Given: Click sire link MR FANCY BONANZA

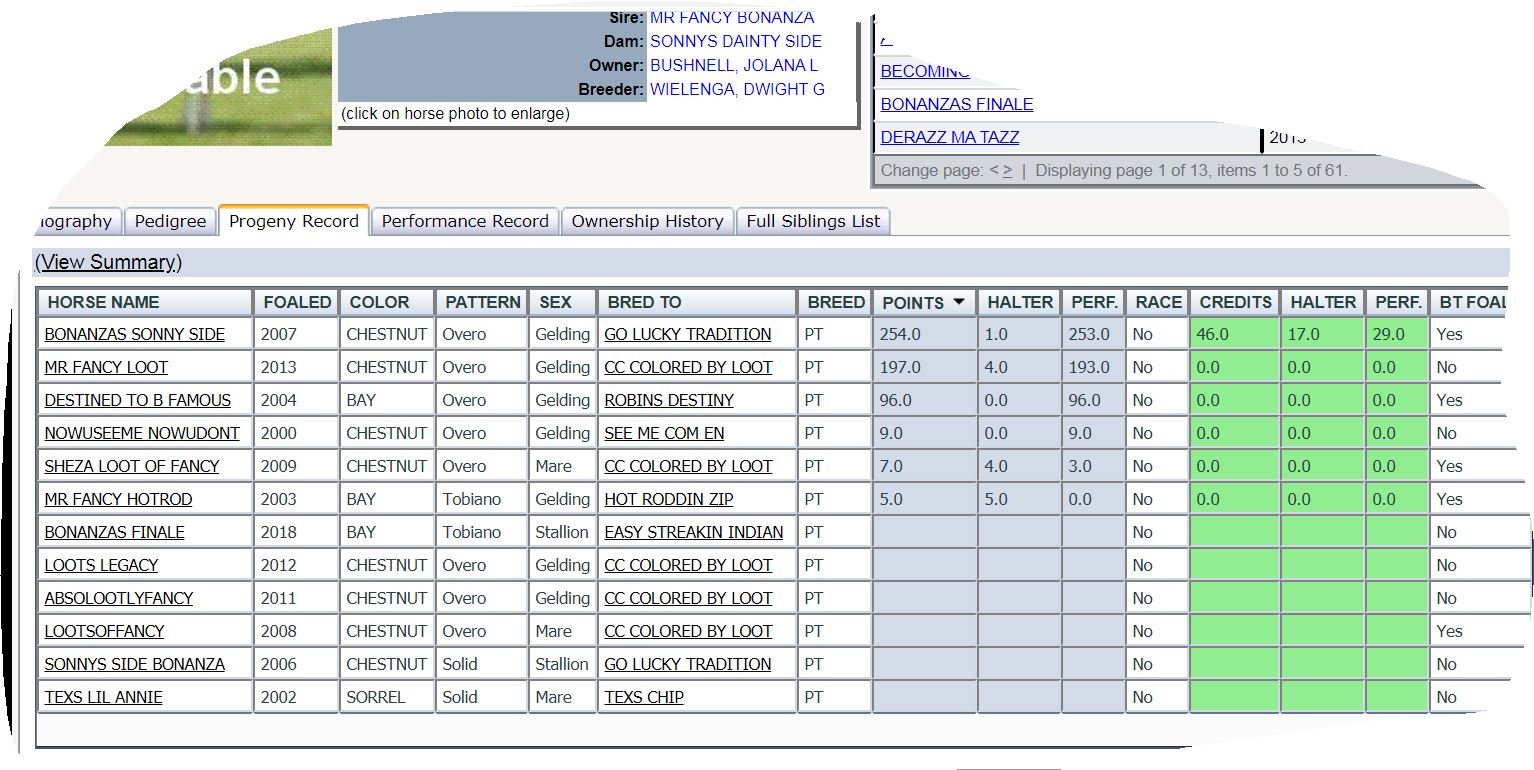Looking at the screenshot, I should pyautogui.click(x=732, y=18).
